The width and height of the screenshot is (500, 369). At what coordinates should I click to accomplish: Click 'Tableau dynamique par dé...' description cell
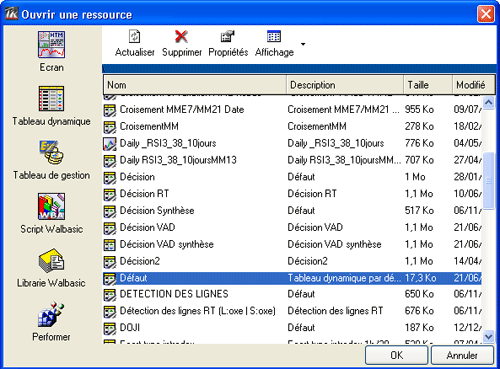coord(344,278)
